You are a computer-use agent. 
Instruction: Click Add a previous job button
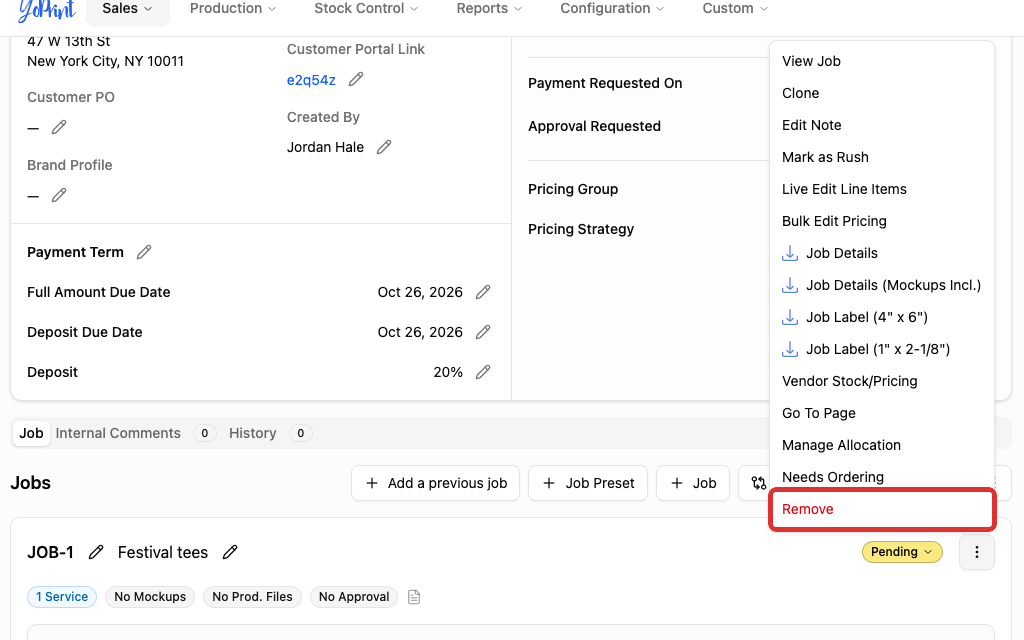click(x=435, y=483)
